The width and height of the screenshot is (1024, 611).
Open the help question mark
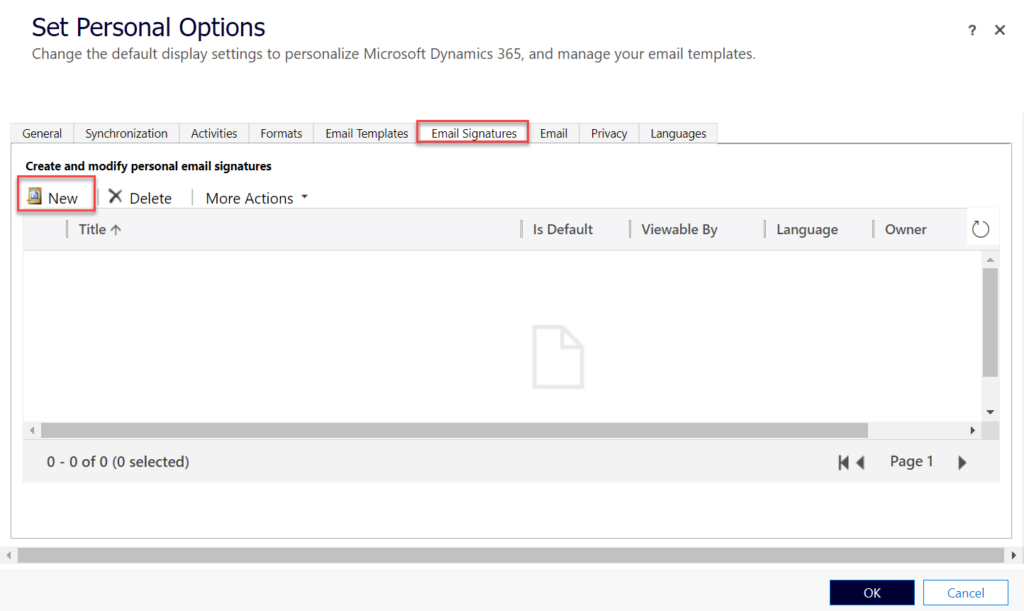click(972, 31)
